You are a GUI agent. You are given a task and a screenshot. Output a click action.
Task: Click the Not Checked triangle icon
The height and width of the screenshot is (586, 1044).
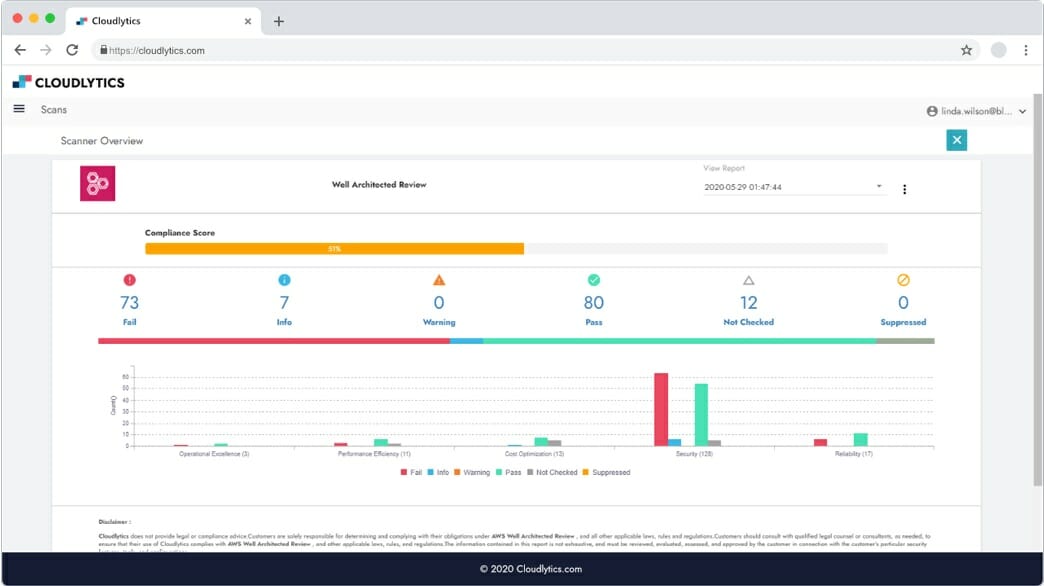pos(748,280)
